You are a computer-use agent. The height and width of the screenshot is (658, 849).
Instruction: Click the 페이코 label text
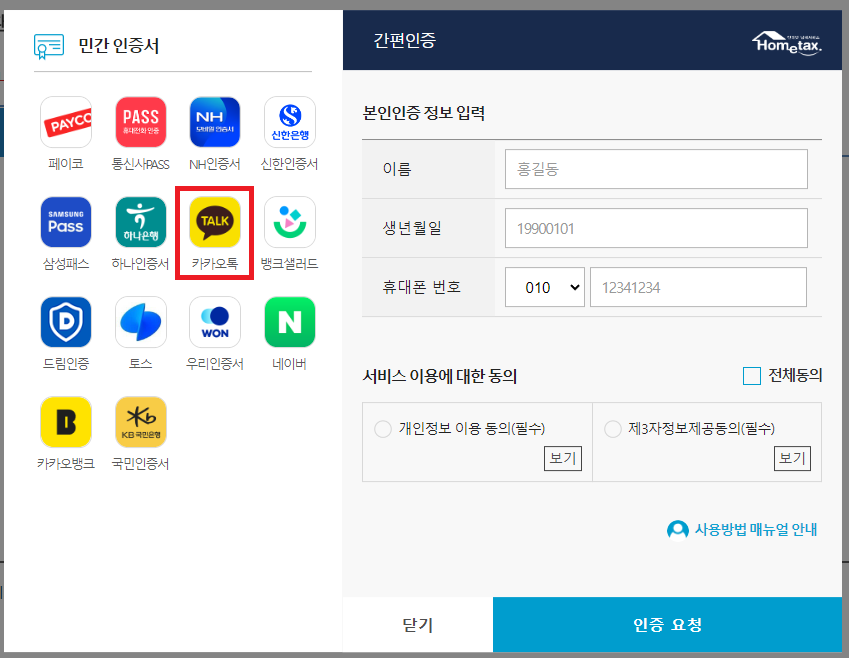pos(66,164)
